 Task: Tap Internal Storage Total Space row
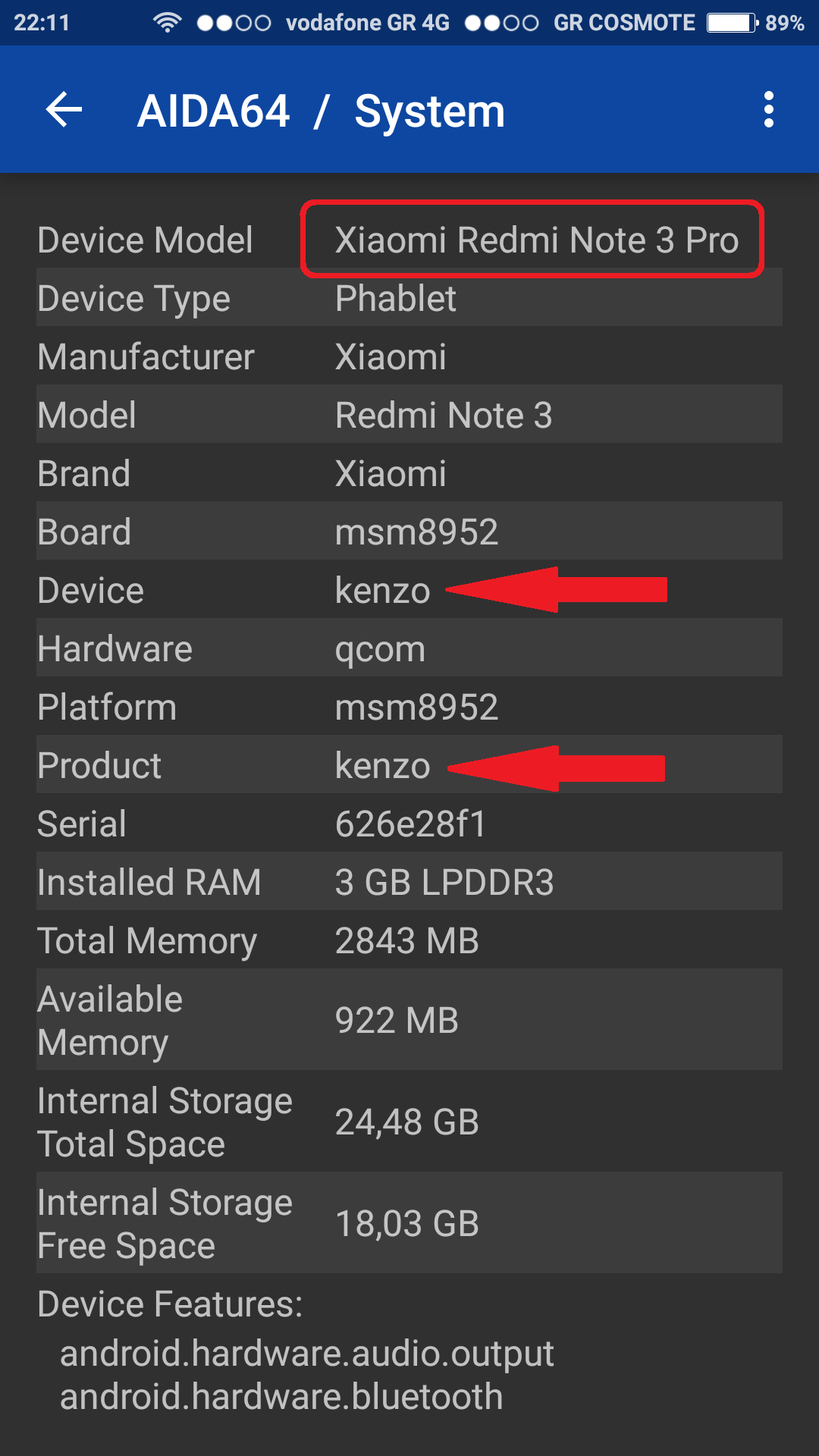click(409, 1122)
